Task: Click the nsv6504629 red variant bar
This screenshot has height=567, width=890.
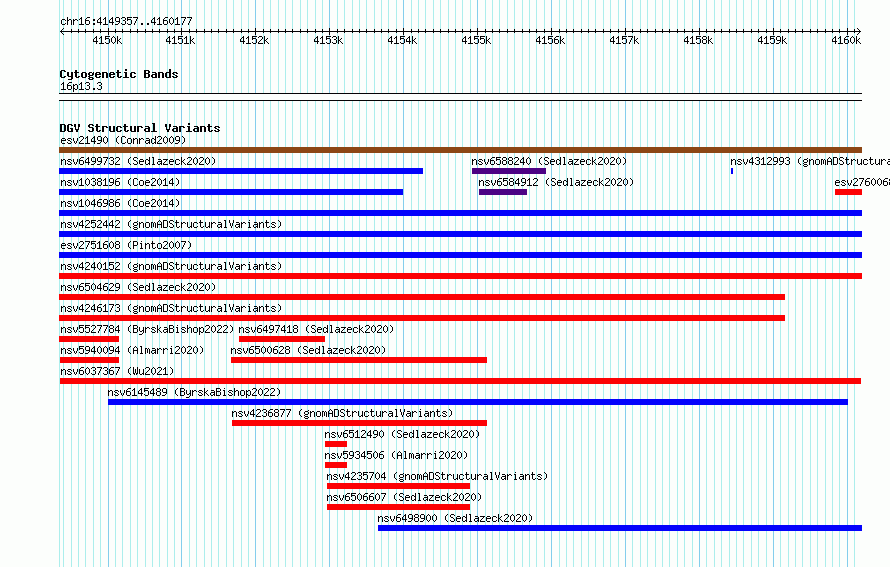Action: (422, 297)
